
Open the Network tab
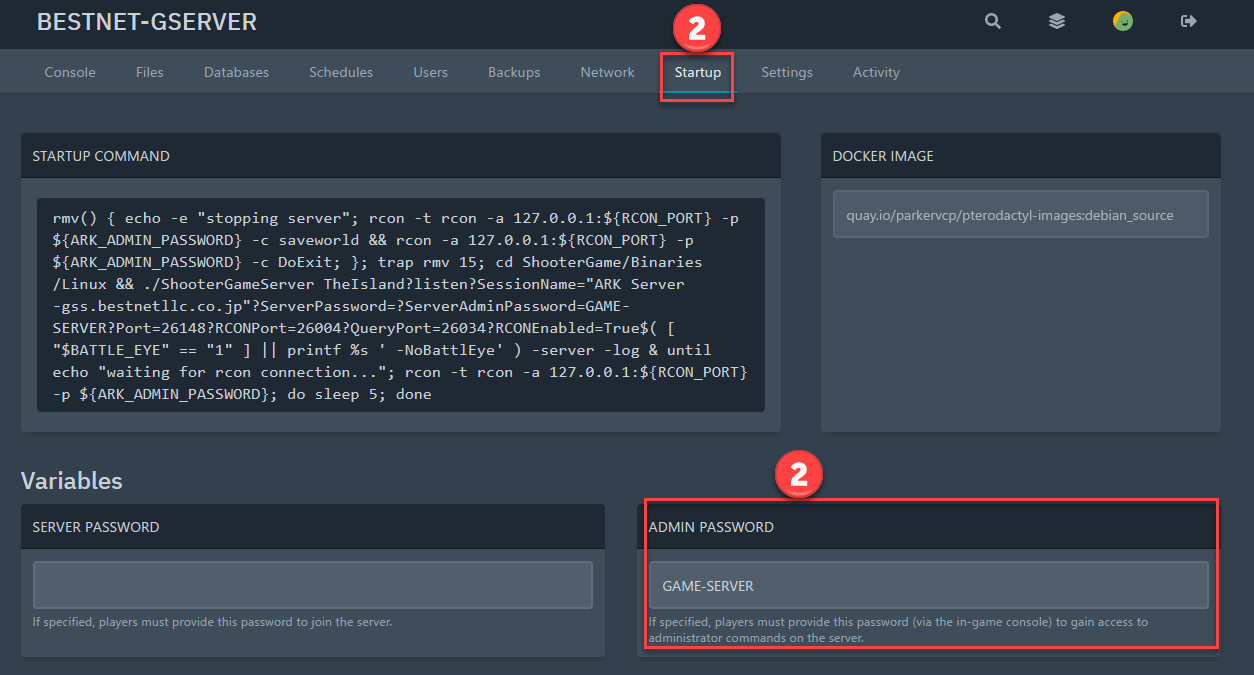pos(607,72)
